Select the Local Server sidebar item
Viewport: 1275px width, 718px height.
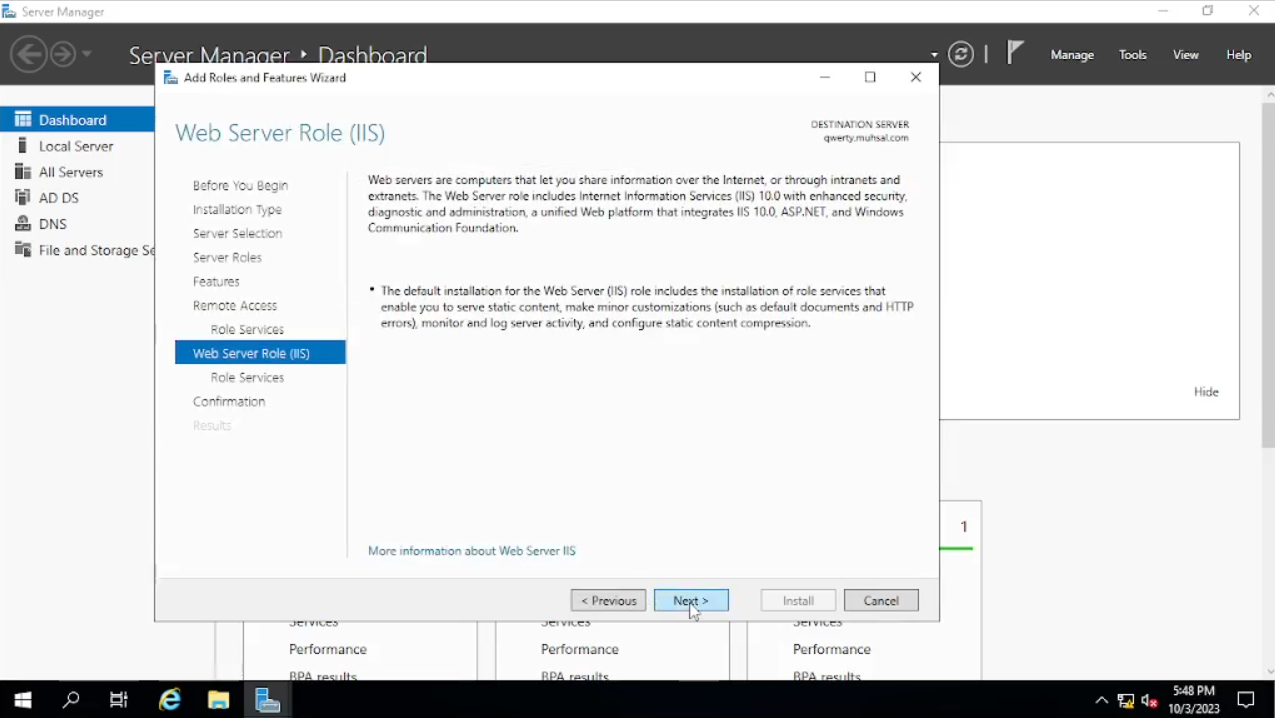[76, 146]
